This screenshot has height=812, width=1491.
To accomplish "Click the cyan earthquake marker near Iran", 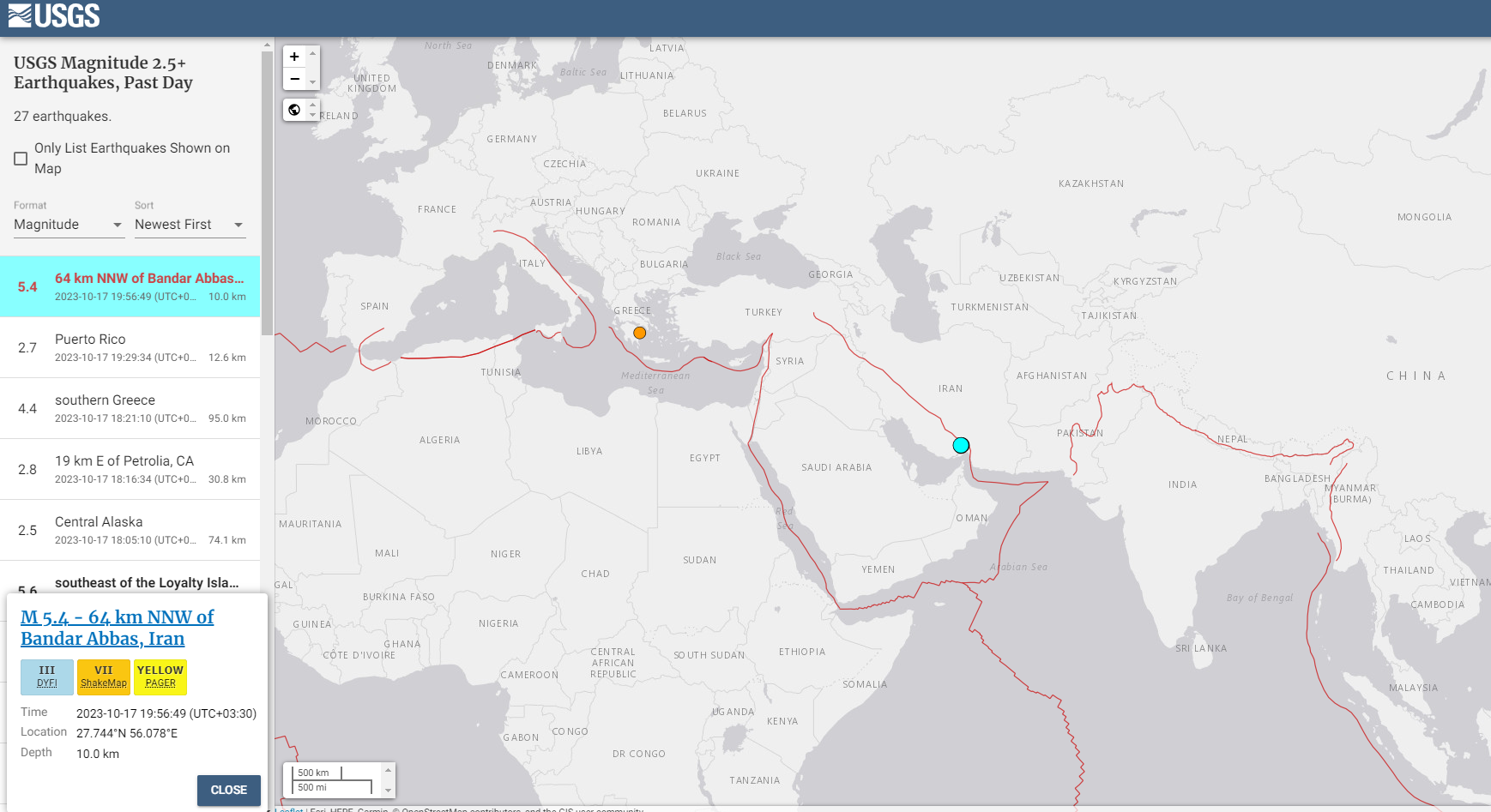I will pyautogui.click(x=961, y=445).
